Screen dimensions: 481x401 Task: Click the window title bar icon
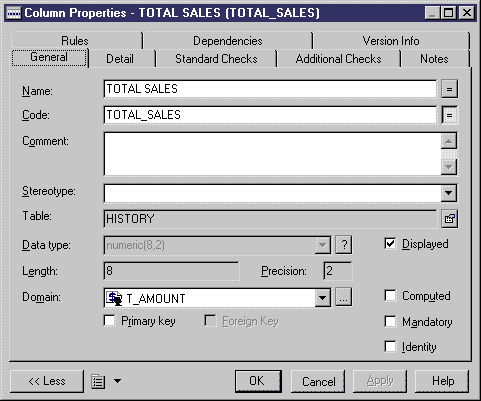click(14, 13)
